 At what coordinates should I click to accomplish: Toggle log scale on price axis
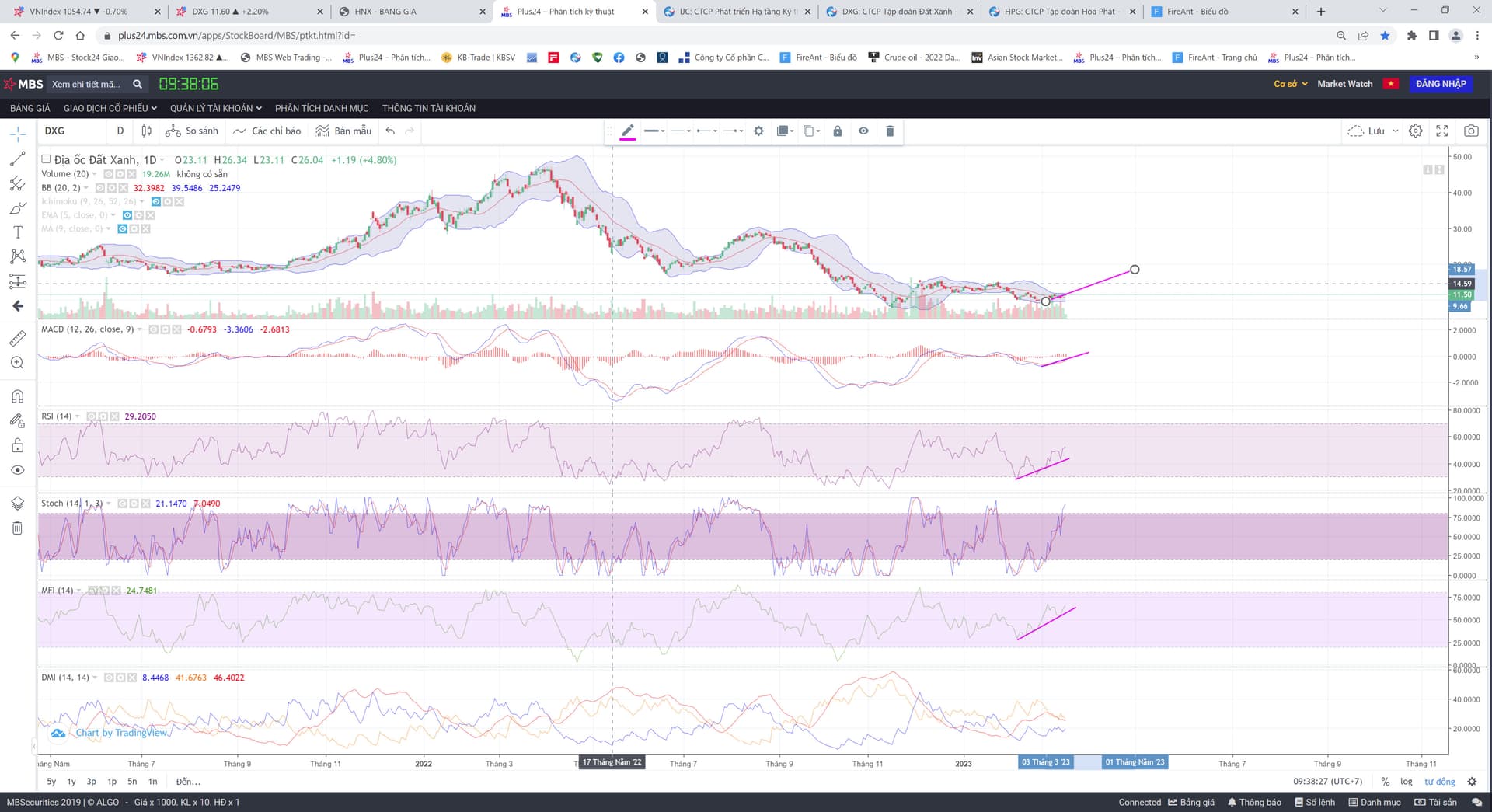(x=1407, y=782)
